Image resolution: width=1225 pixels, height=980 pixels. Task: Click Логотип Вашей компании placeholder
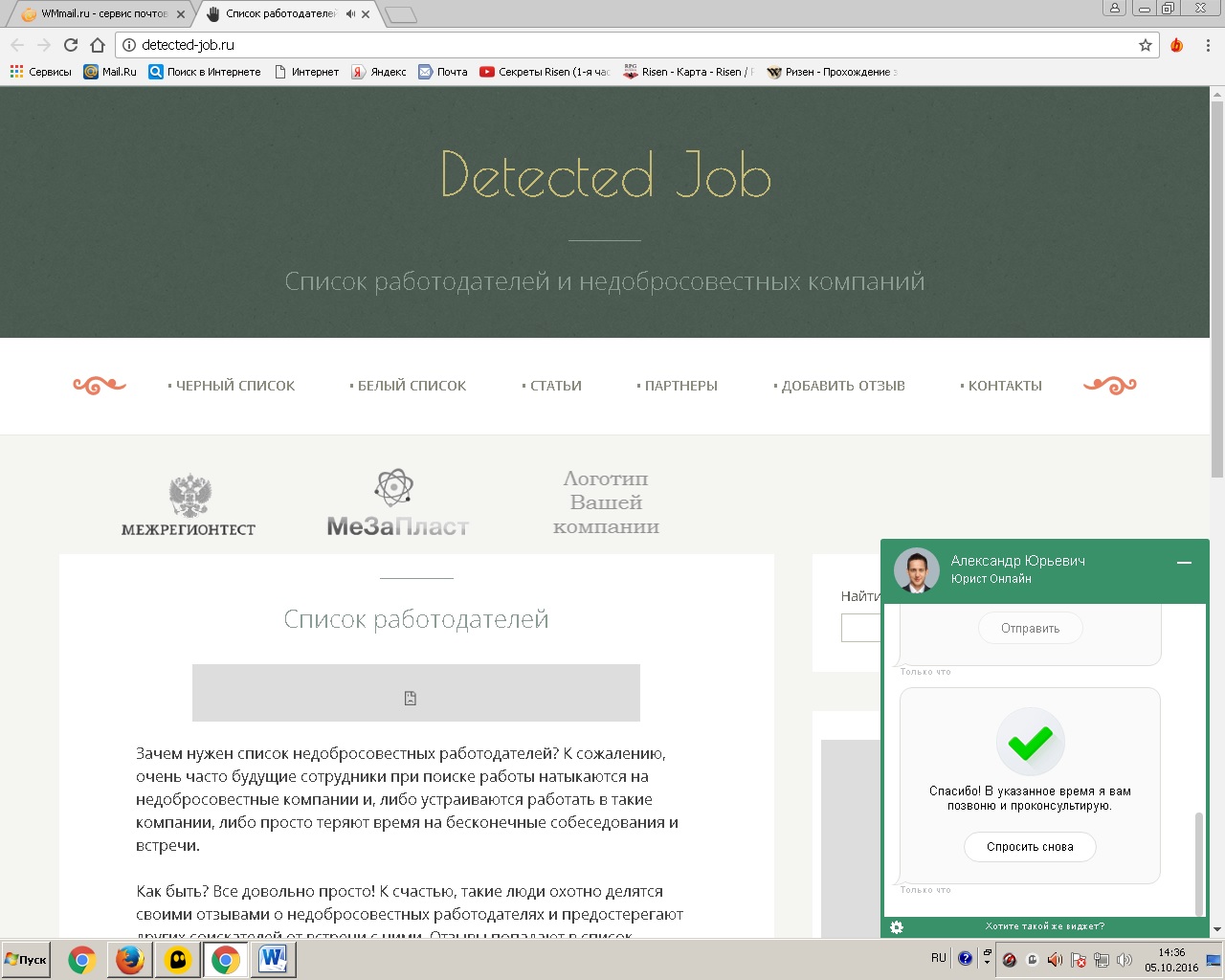pyautogui.click(x=606, y=502)
